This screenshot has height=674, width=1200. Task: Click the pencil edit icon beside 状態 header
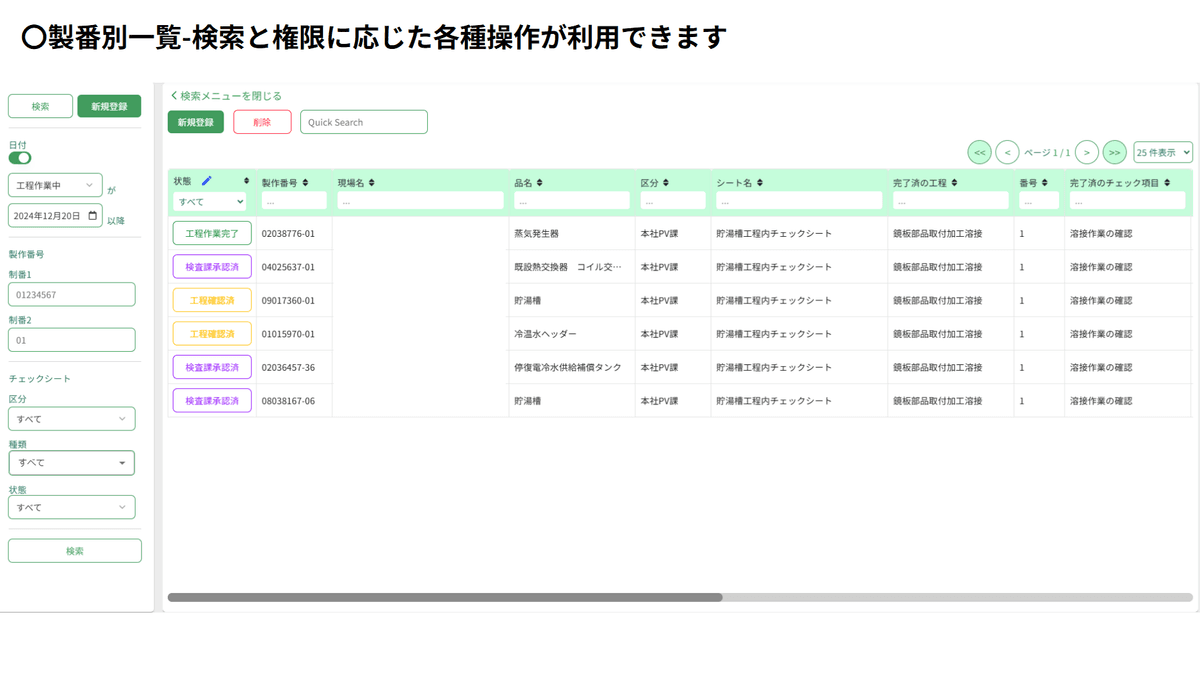pos(209,181)
